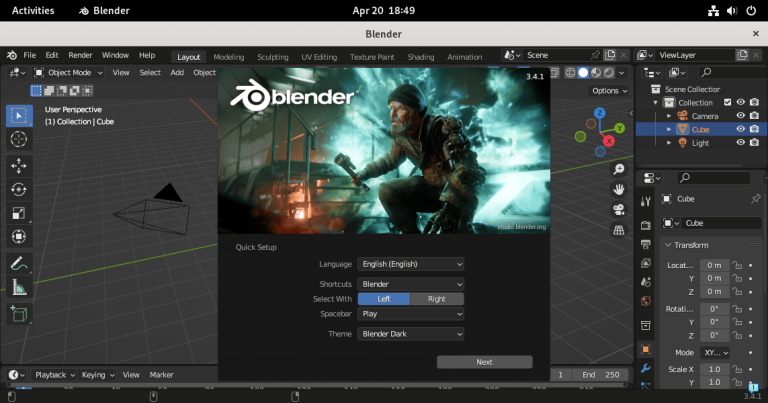
Task: Click the zoom magnifier viewport icon
Action: pos(619,169)
